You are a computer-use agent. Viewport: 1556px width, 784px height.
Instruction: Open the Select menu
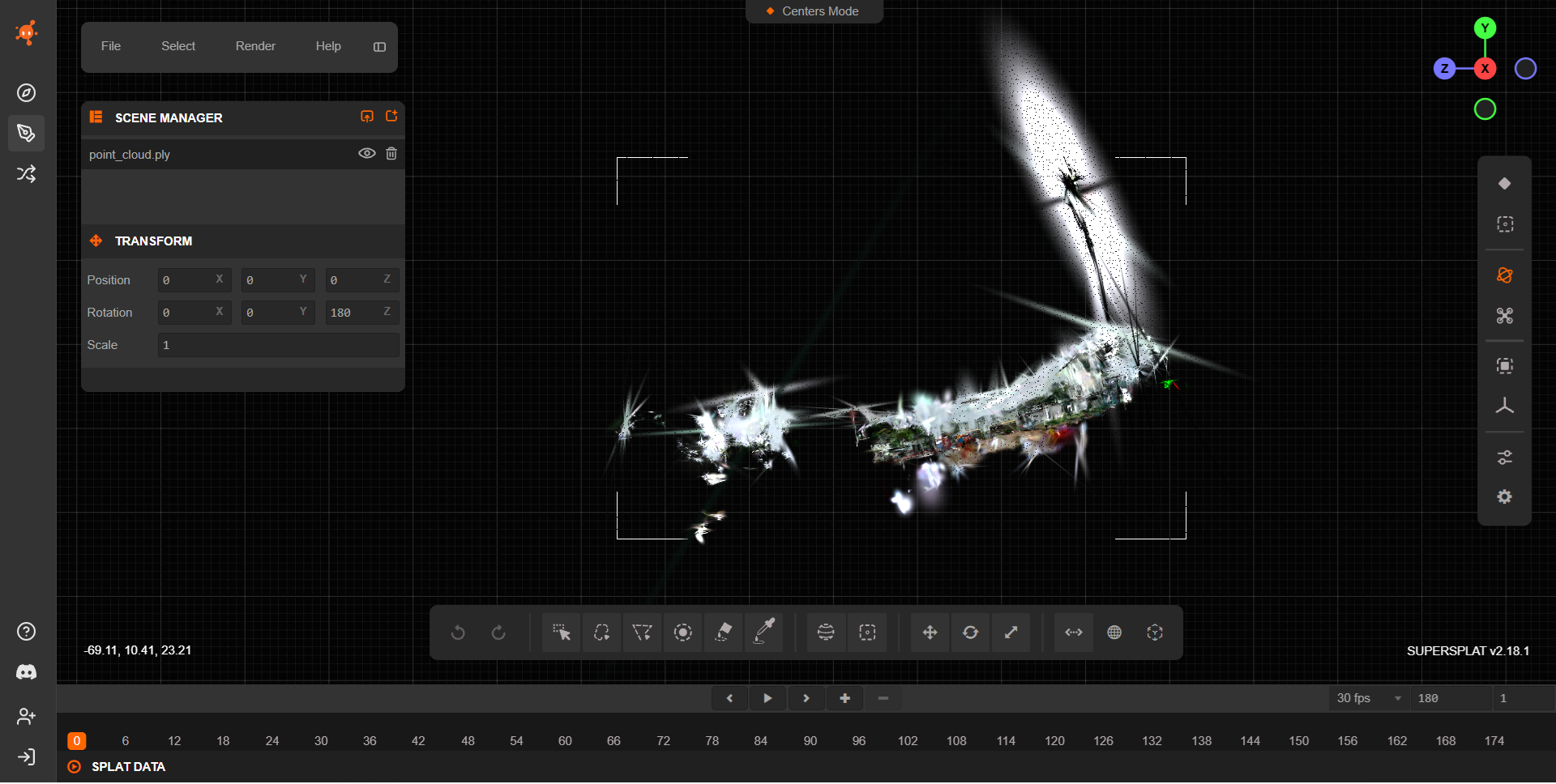[178, 46]
